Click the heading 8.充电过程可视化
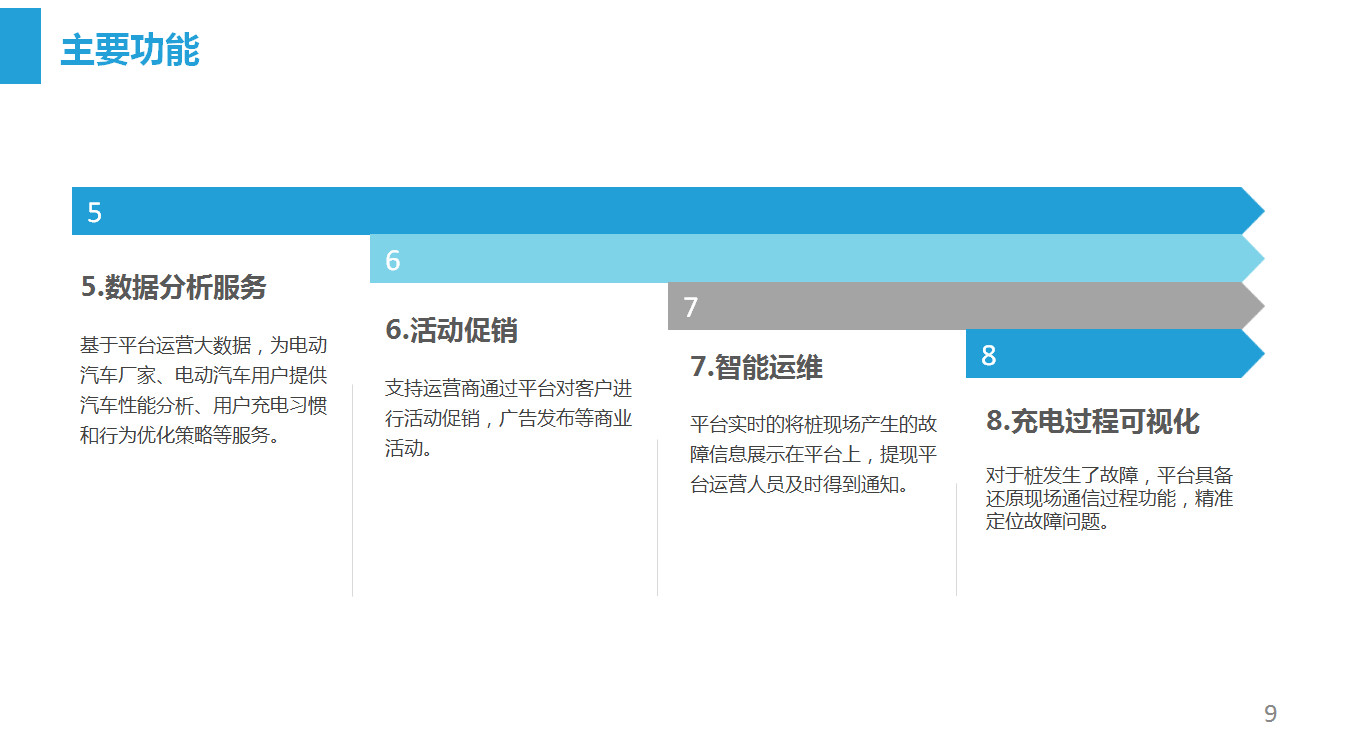The image size is (1353, 736). [x=1093, y=421]
